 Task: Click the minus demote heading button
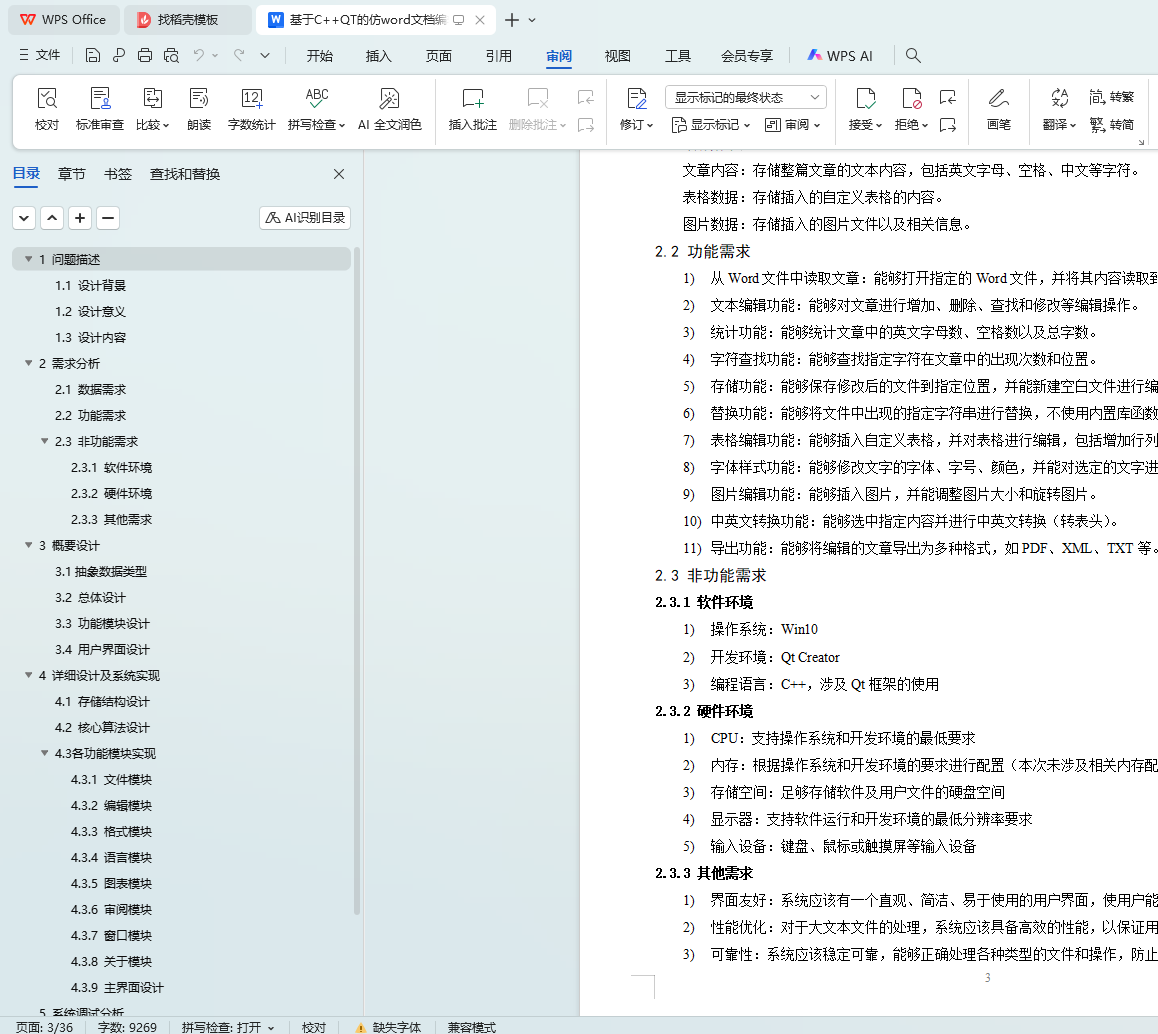point(108,218)
